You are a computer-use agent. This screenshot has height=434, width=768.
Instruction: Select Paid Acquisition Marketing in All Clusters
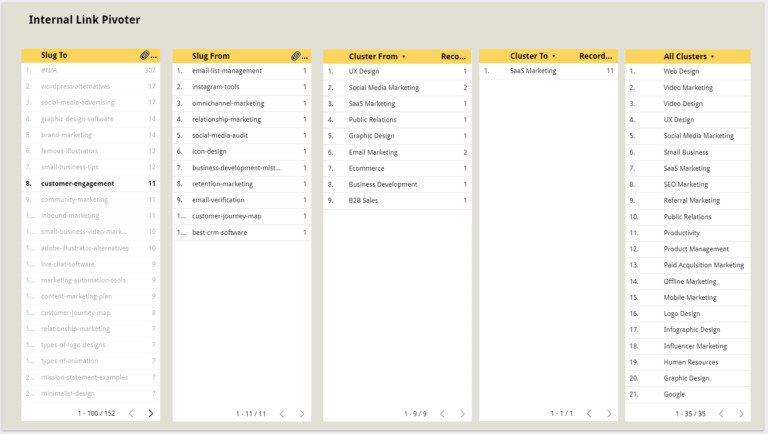[x=688, y=265]
